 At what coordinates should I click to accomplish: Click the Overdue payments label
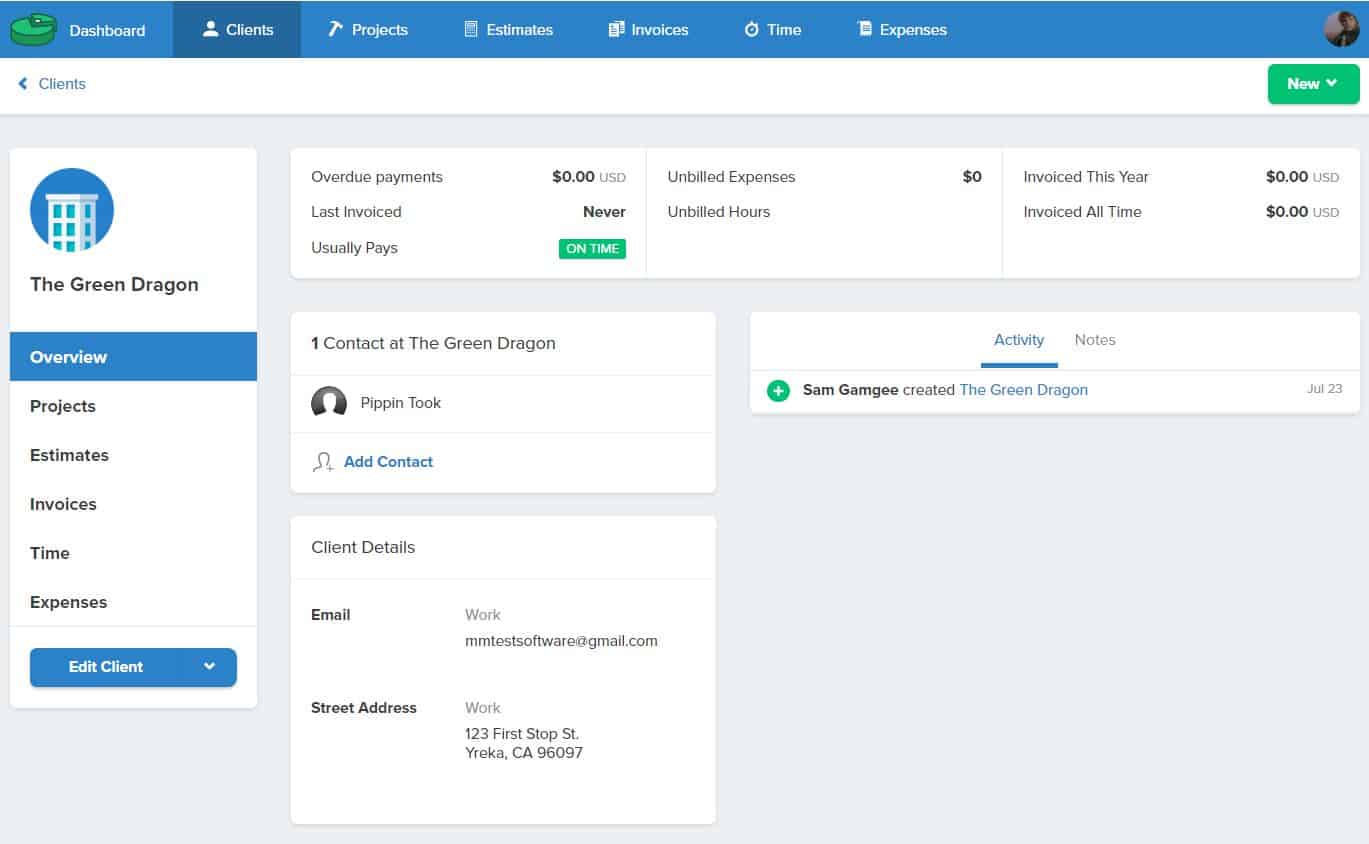point(377,177)
